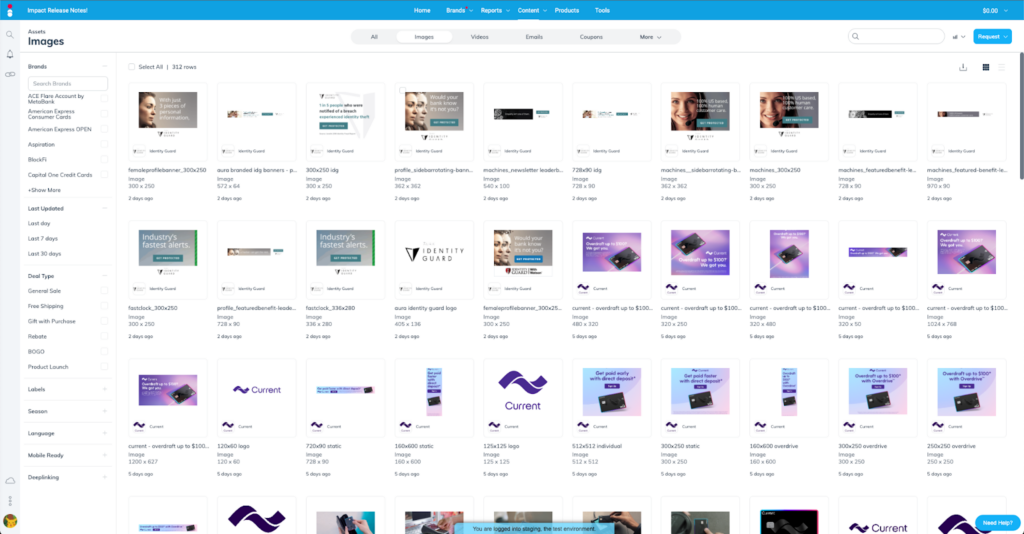Image resolution: width=1024 pixels, height=534 pixels.
Task: Check the Select All checkbox
Action: [x=132, y=67]
